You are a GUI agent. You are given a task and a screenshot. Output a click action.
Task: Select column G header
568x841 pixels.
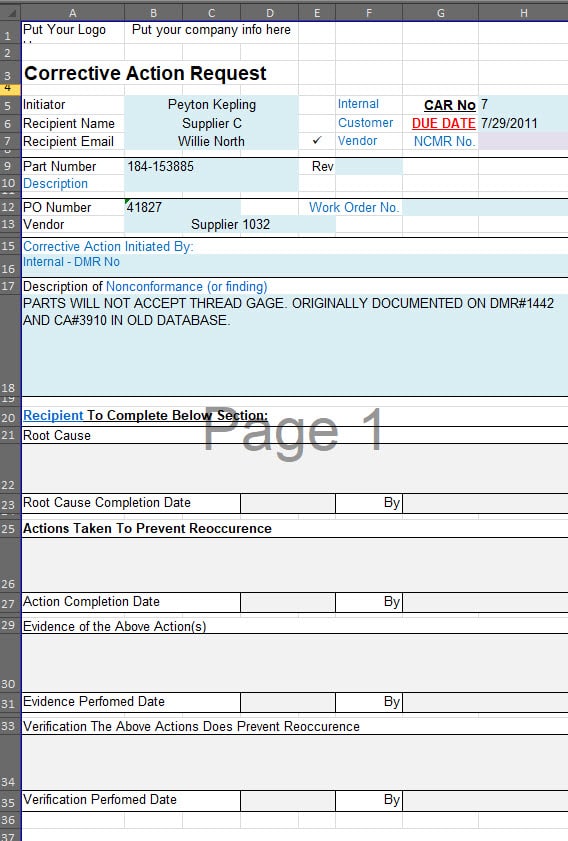click(440, 12)
